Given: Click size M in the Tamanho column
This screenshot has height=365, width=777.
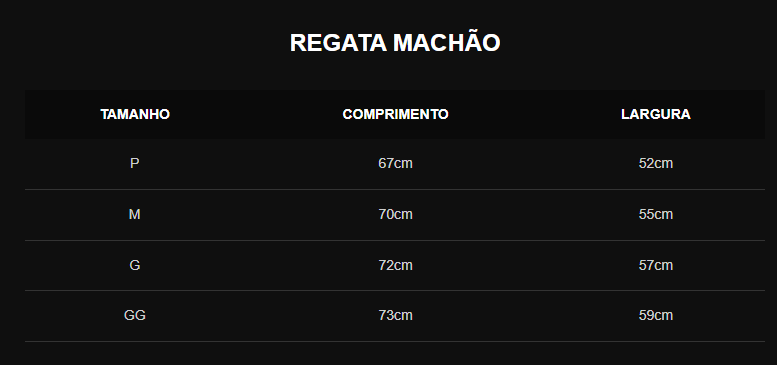Looking at the screenshot, I should (134, 214).
